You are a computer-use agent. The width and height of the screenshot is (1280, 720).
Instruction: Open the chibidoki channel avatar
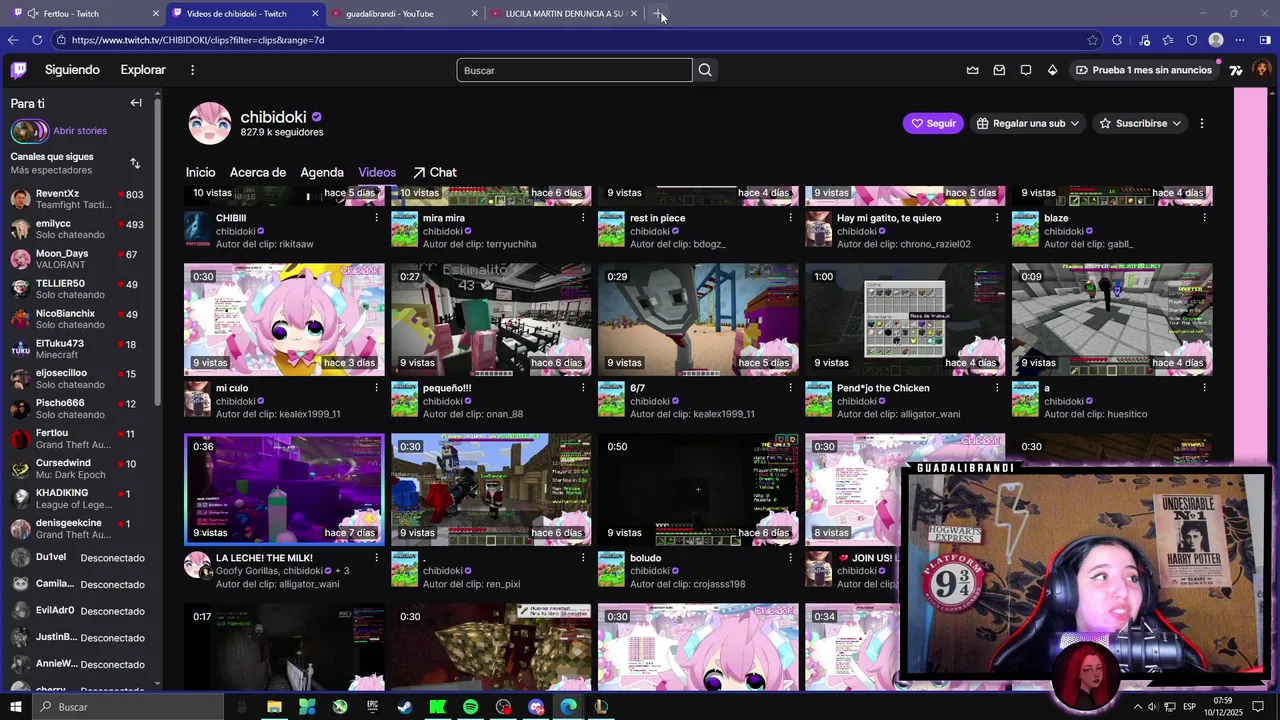coord(210,123)
